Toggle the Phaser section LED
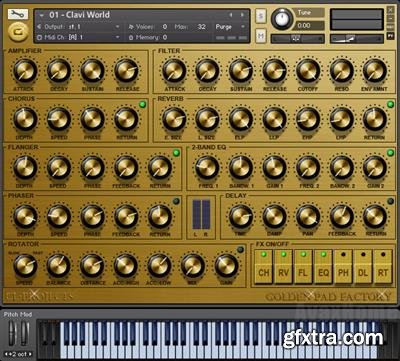The width and height of the screenshot is (400, 361). click(176, 201)
